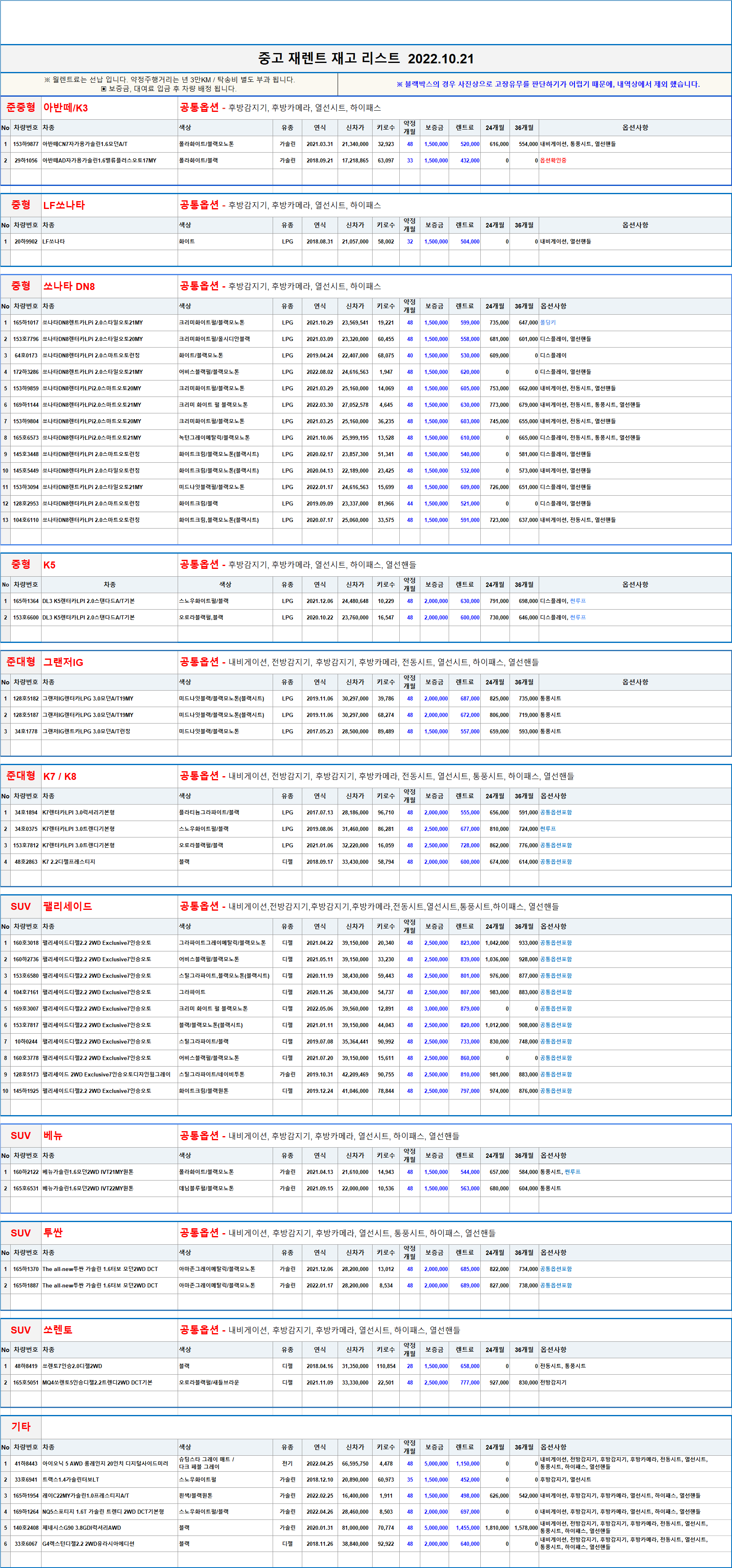Select plate number 128호5187
Screen dimensions: 732x1568
(x=25, y=715)
